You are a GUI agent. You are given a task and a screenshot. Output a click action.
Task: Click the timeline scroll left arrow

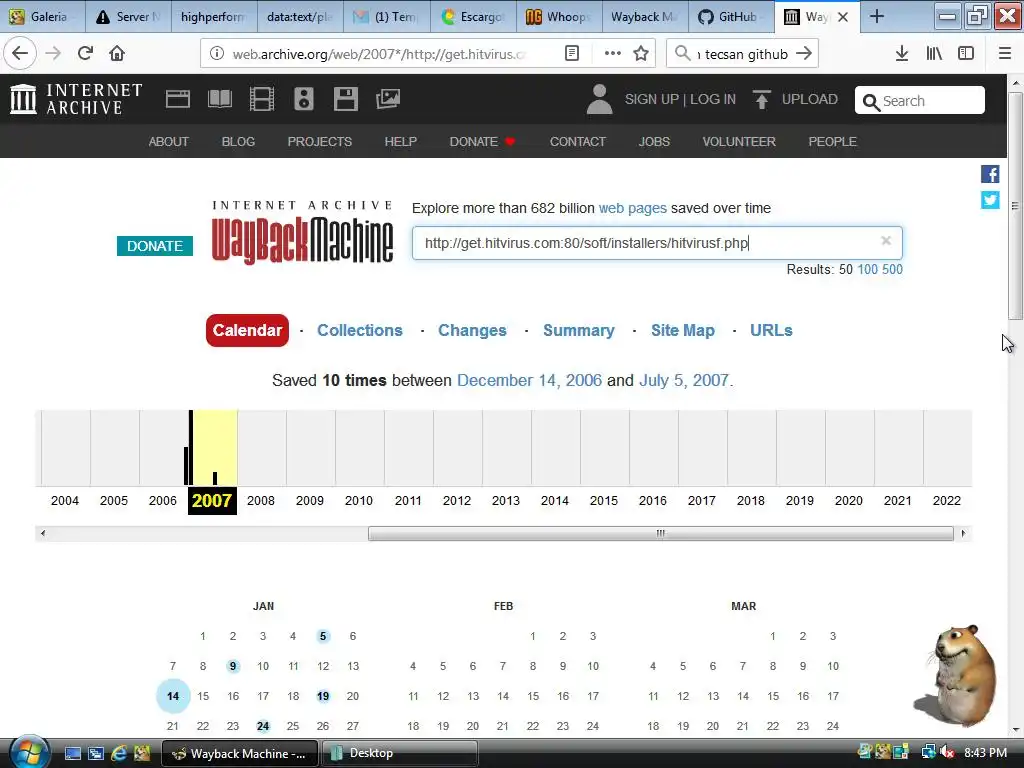[42, 534]
